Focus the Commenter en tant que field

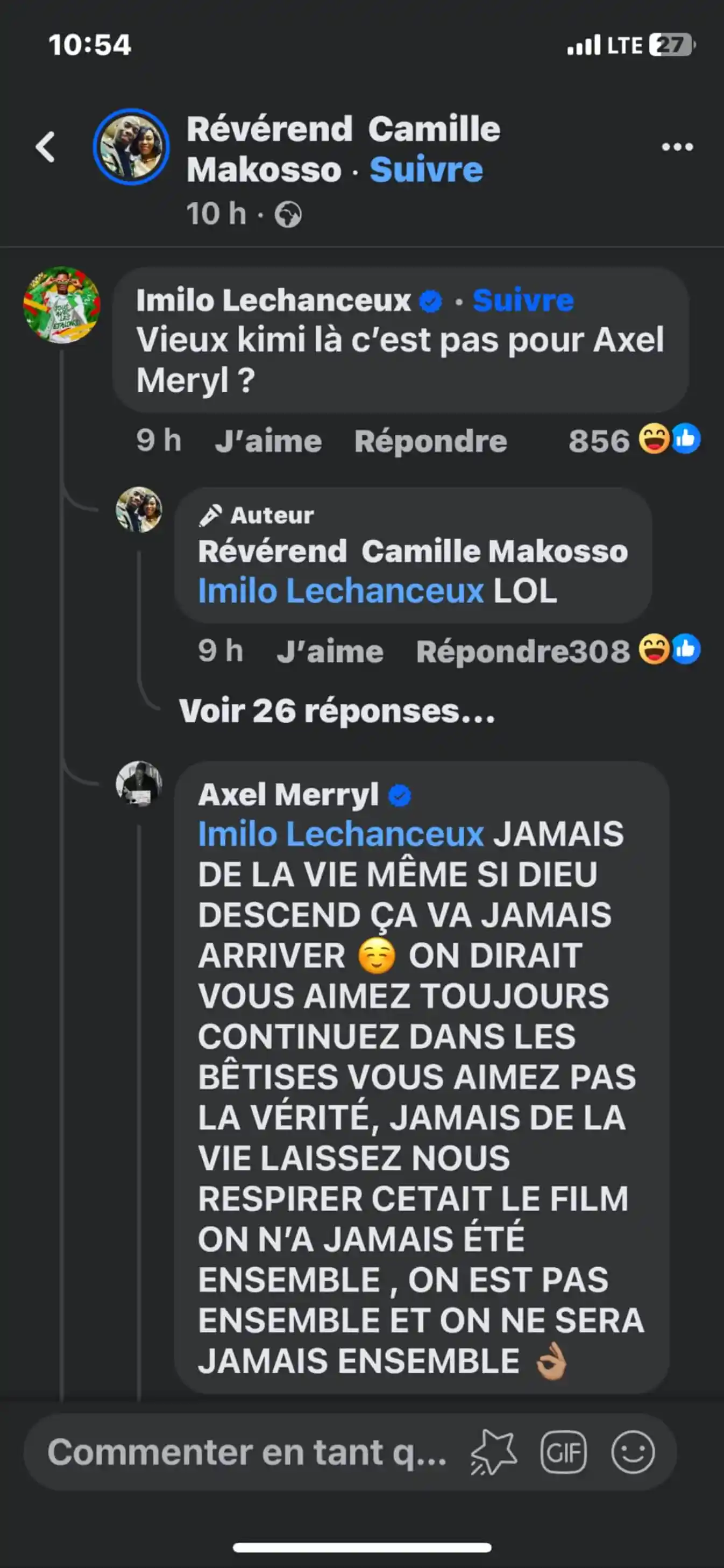click(x=246, y=1452)
